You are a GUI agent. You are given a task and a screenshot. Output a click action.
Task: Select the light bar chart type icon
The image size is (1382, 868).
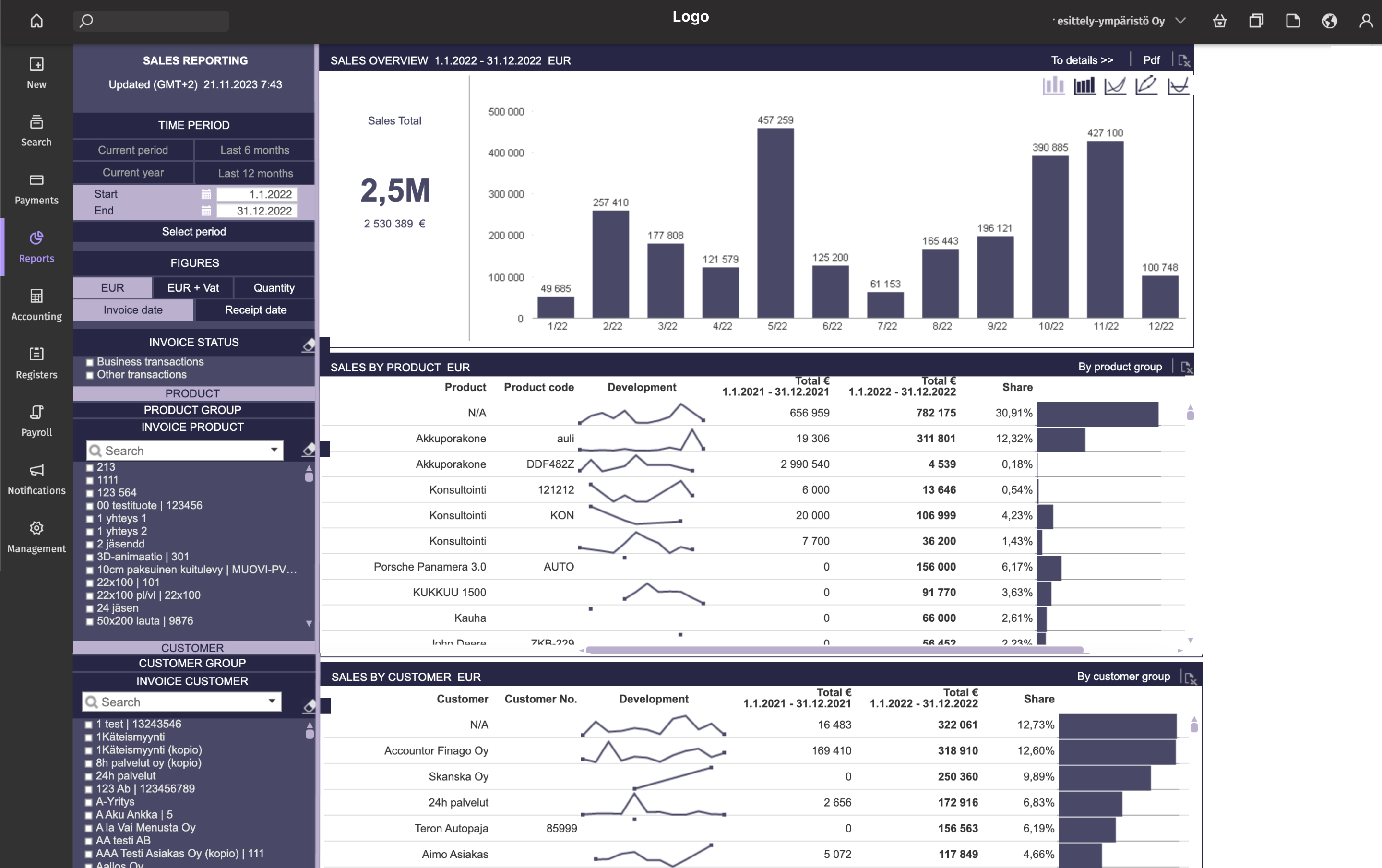click(x=1054, y=86)
